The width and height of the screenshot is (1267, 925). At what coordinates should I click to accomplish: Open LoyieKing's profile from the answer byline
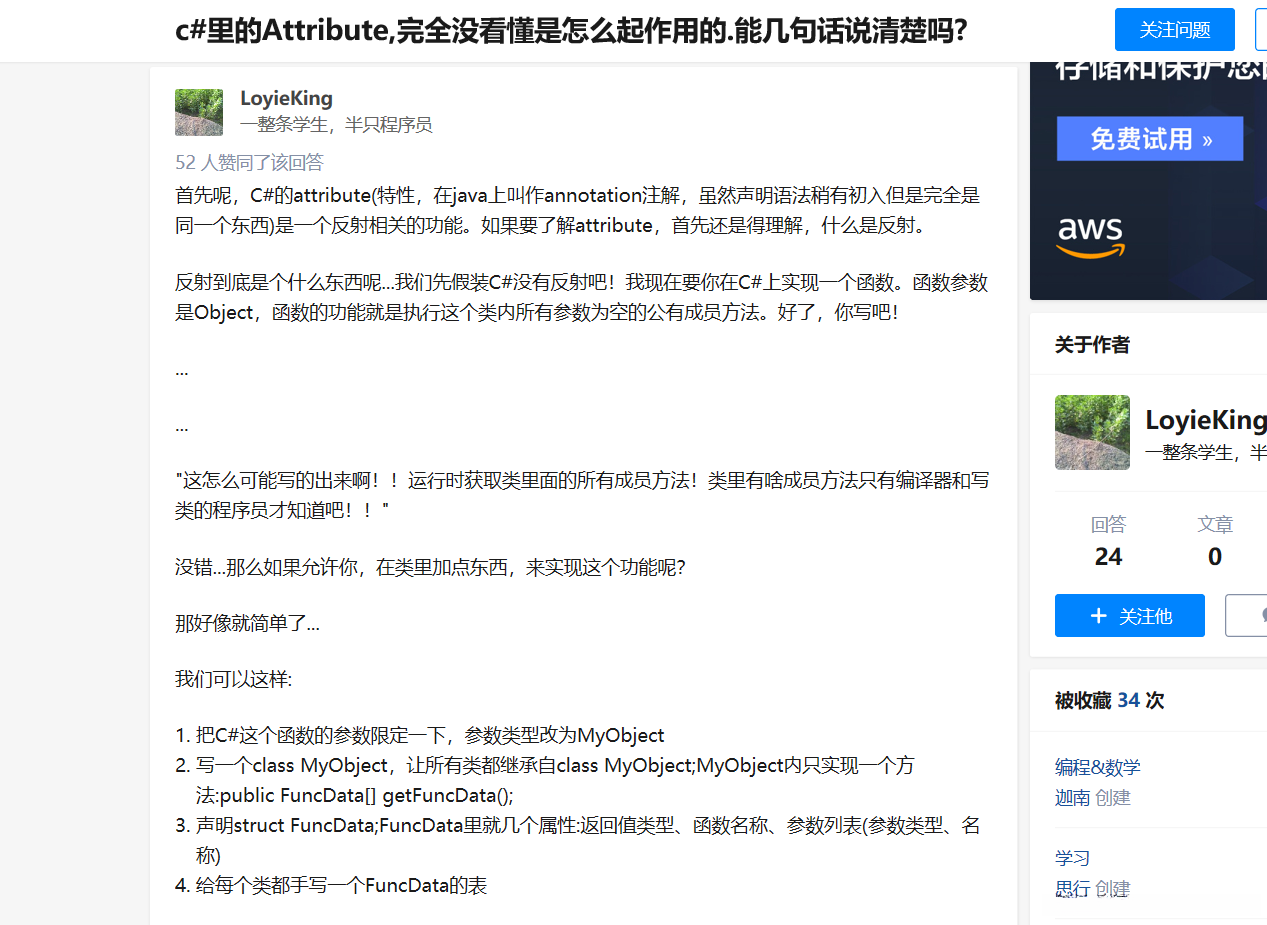(x=286, y=98)
